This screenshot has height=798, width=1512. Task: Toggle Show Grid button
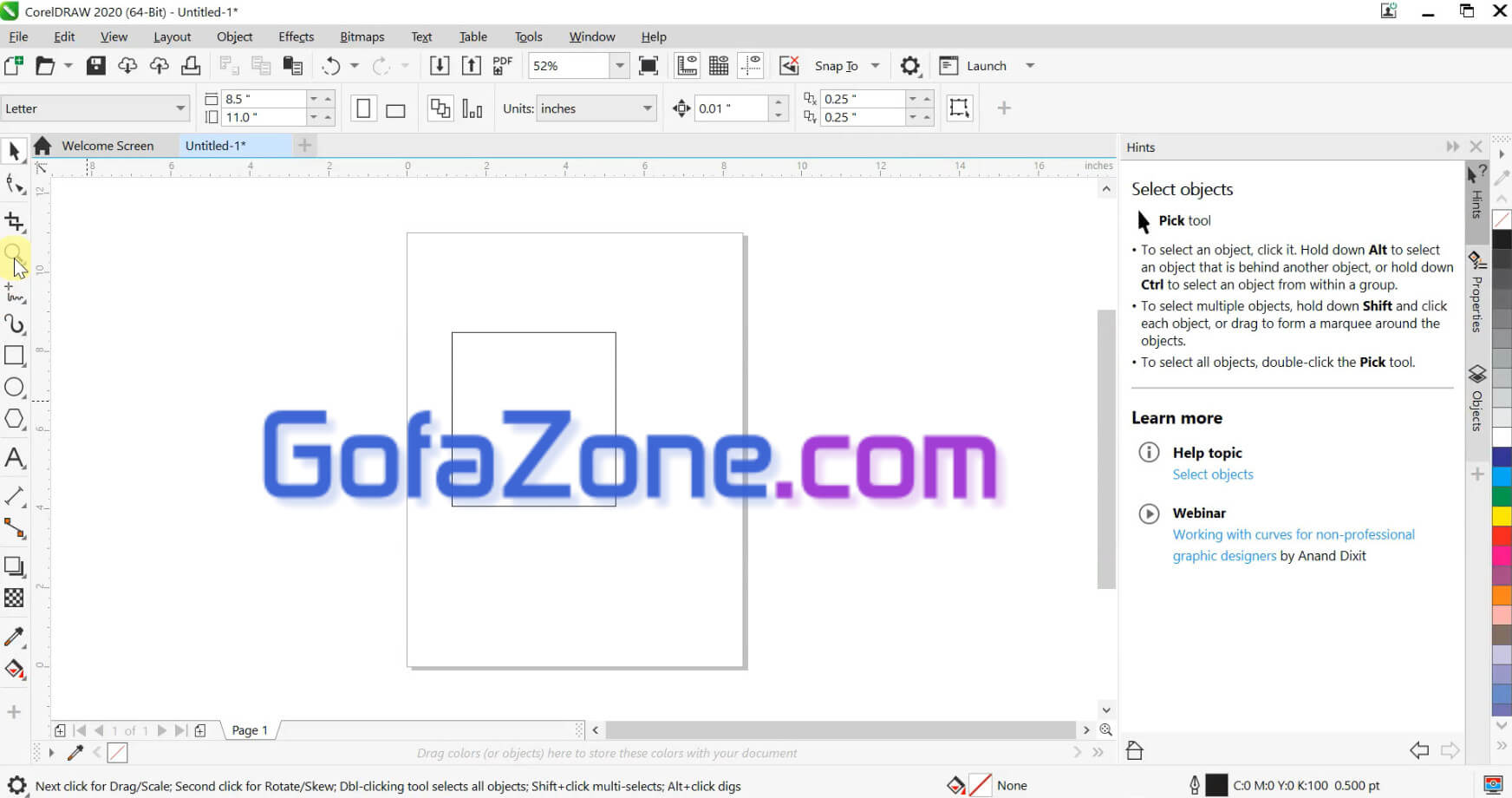pos(719,66)
